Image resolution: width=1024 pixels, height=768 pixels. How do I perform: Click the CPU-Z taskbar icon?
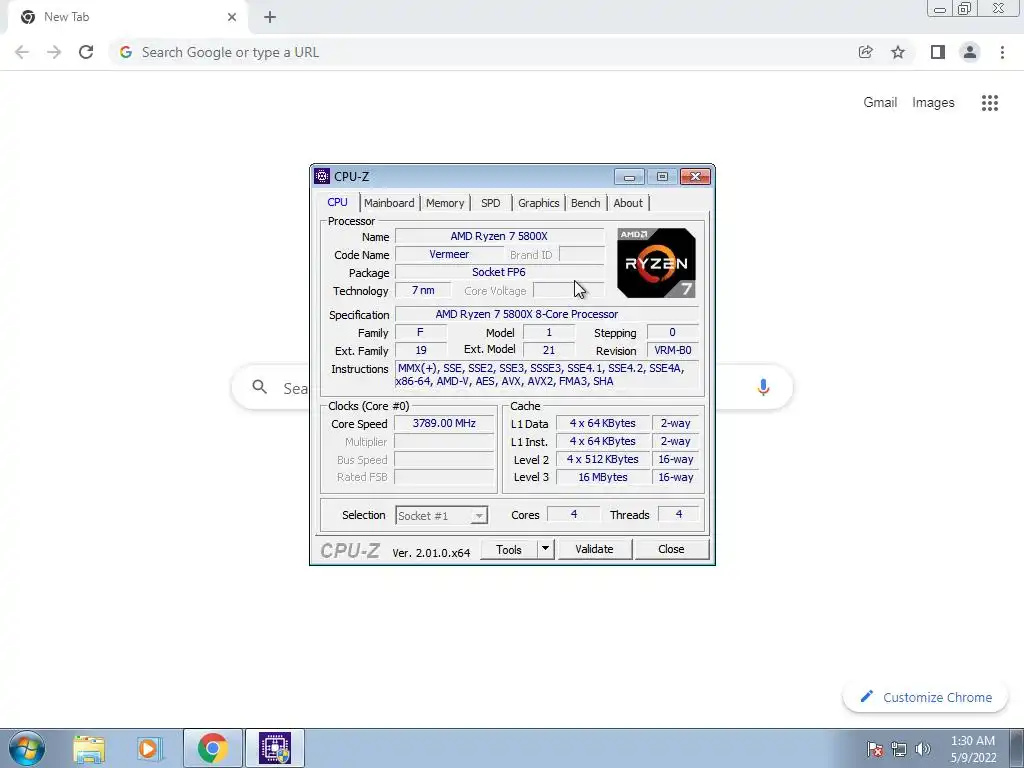pyautogui.click(x=275, y=748)
